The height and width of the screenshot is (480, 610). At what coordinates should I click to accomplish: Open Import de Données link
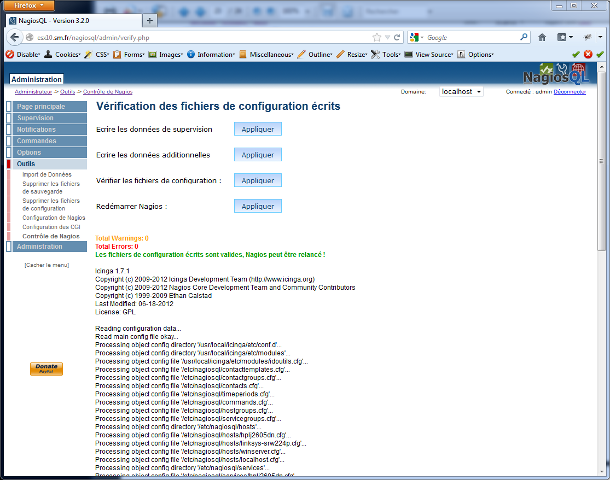tap(47, 175)
